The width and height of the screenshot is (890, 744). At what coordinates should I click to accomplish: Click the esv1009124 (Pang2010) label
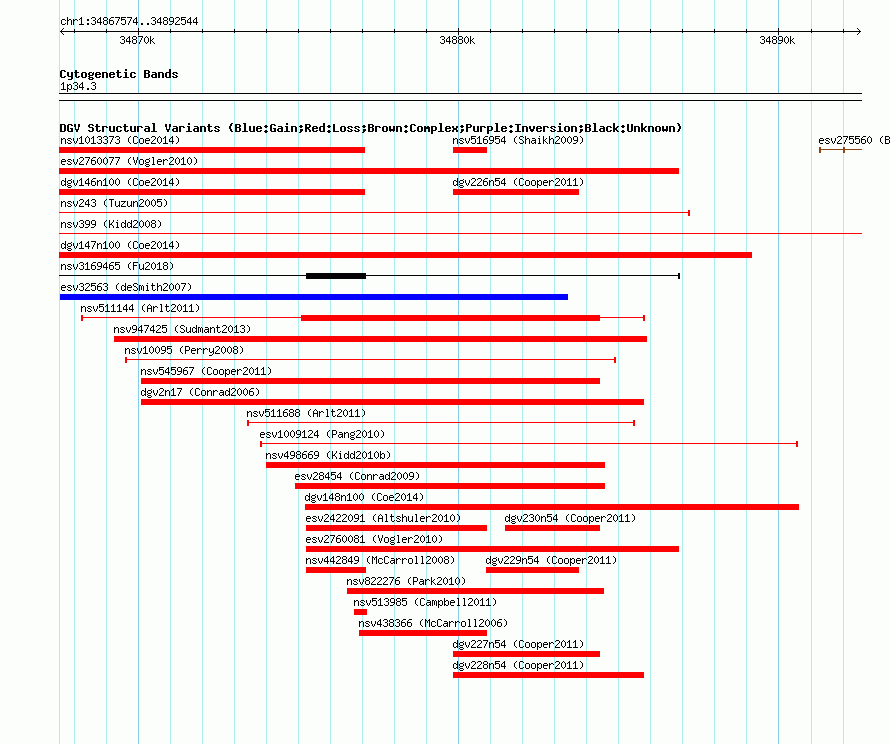322,434
